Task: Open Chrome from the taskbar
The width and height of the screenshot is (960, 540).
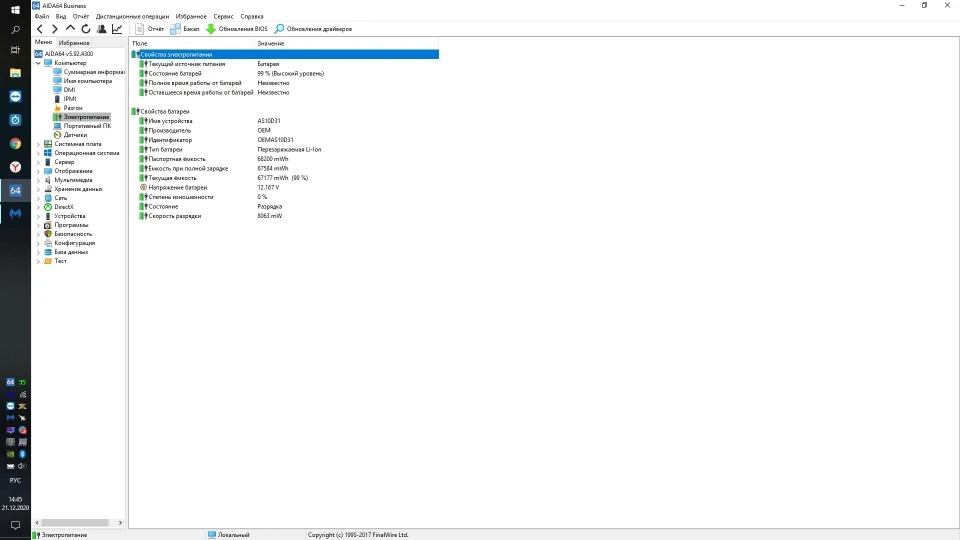Action: coord(15,143)
